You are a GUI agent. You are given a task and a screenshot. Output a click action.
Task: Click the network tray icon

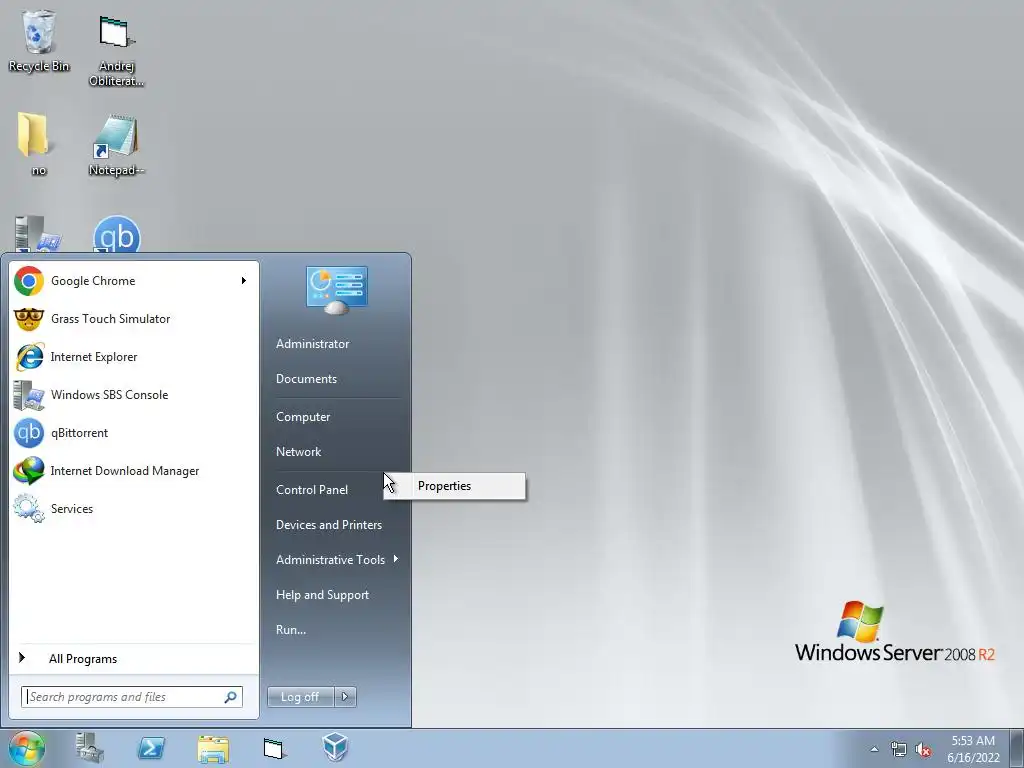click(x=899, y=749)
